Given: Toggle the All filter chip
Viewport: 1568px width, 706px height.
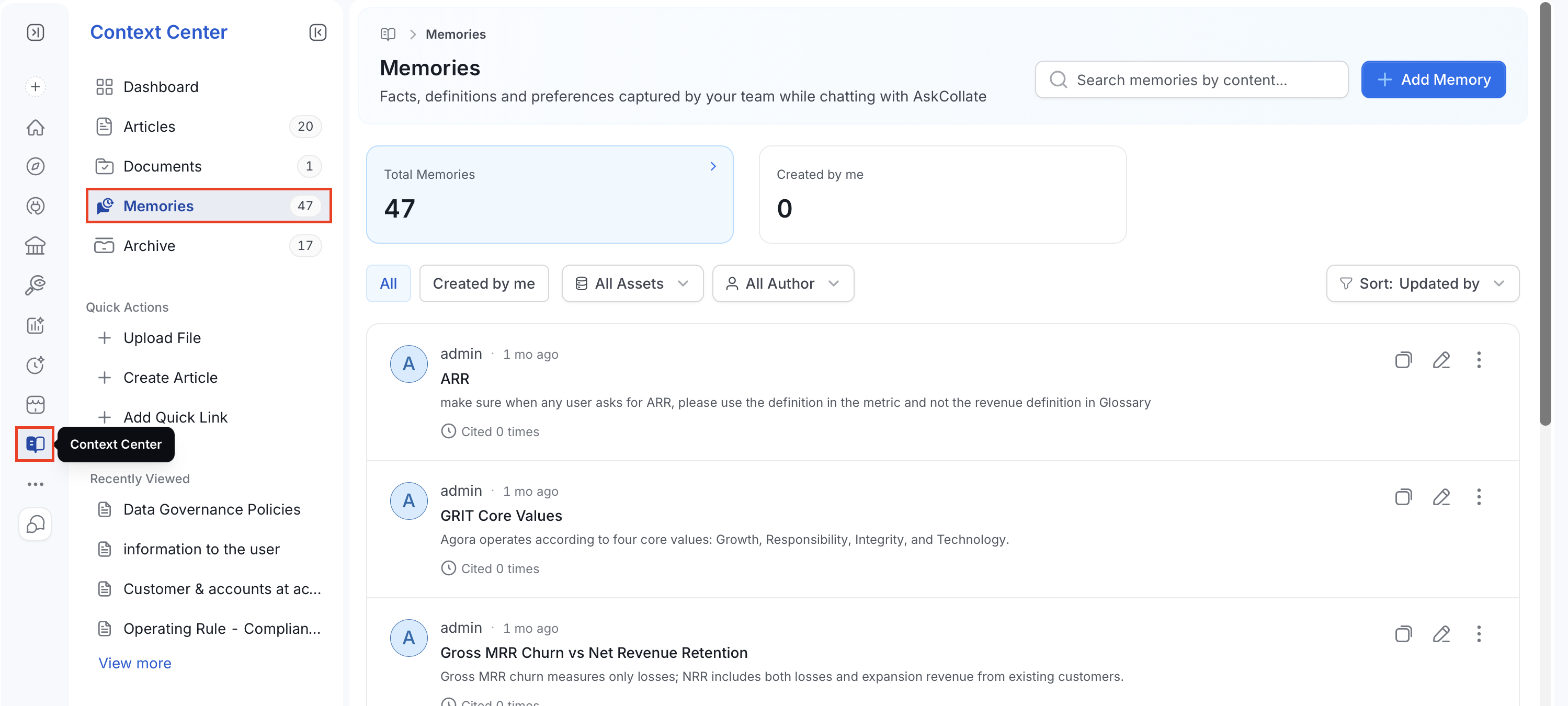Looking at the screenshot, I should [x=389, y=283].
